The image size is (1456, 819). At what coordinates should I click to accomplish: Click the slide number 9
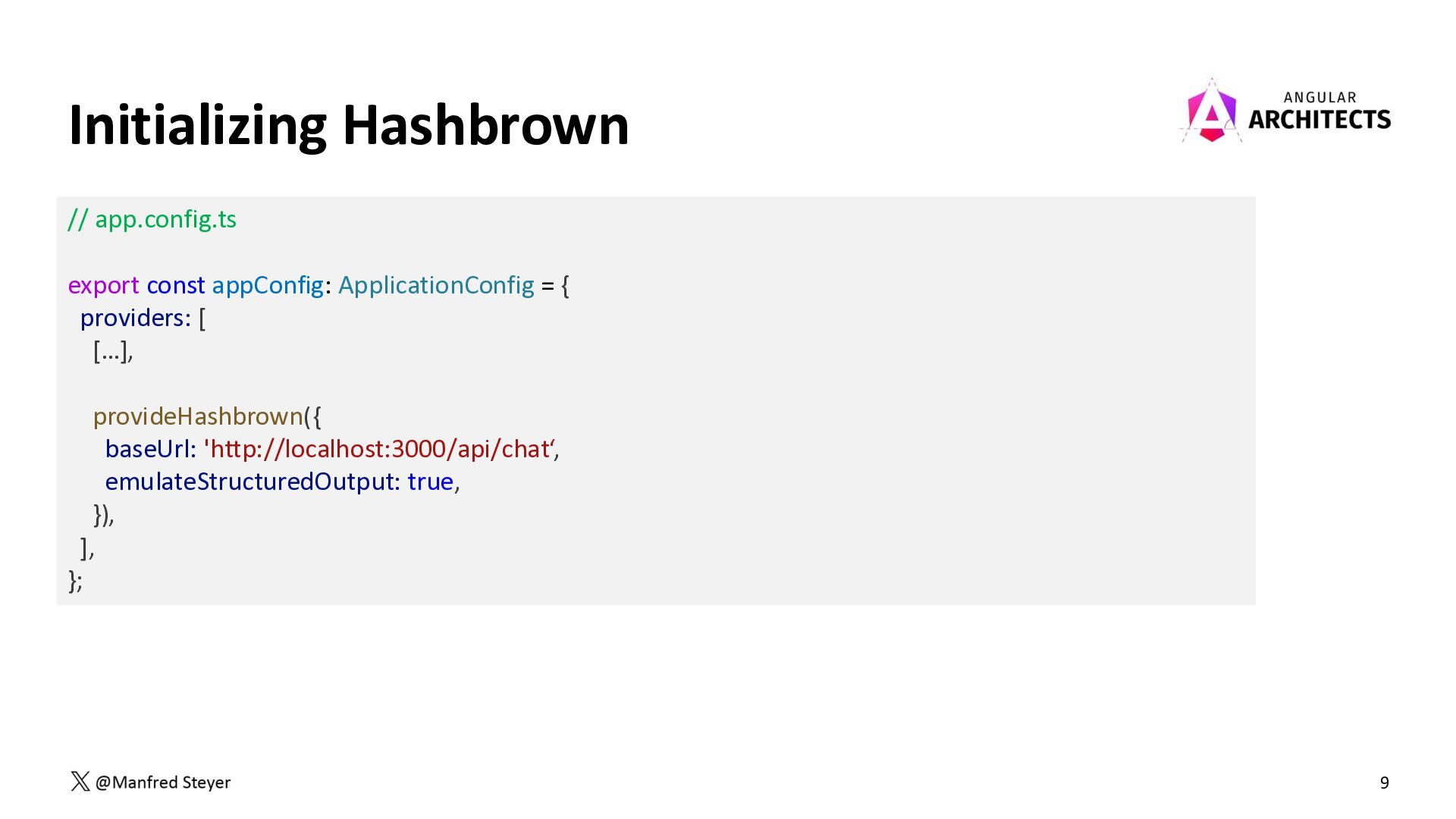coord(1385,783)
